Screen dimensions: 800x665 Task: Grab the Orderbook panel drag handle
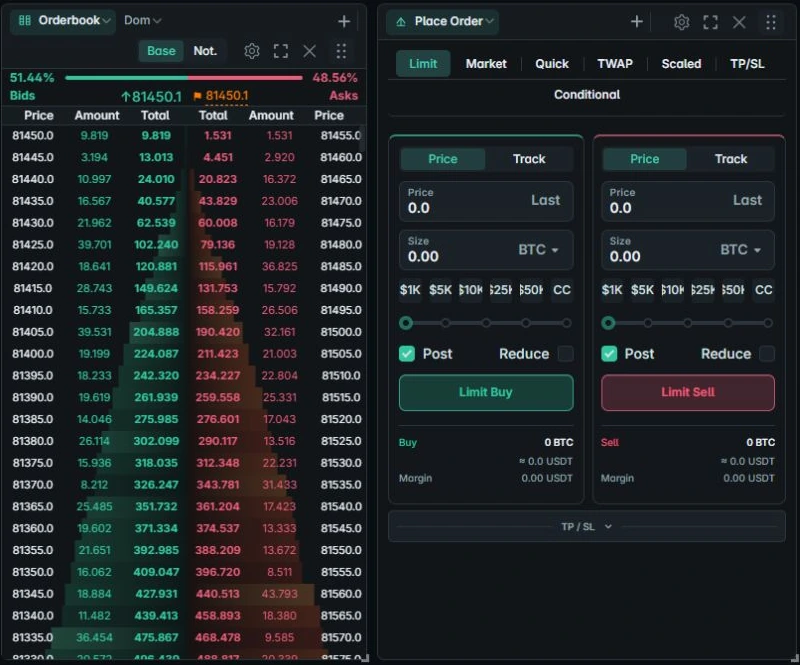[x=341, y=51]
